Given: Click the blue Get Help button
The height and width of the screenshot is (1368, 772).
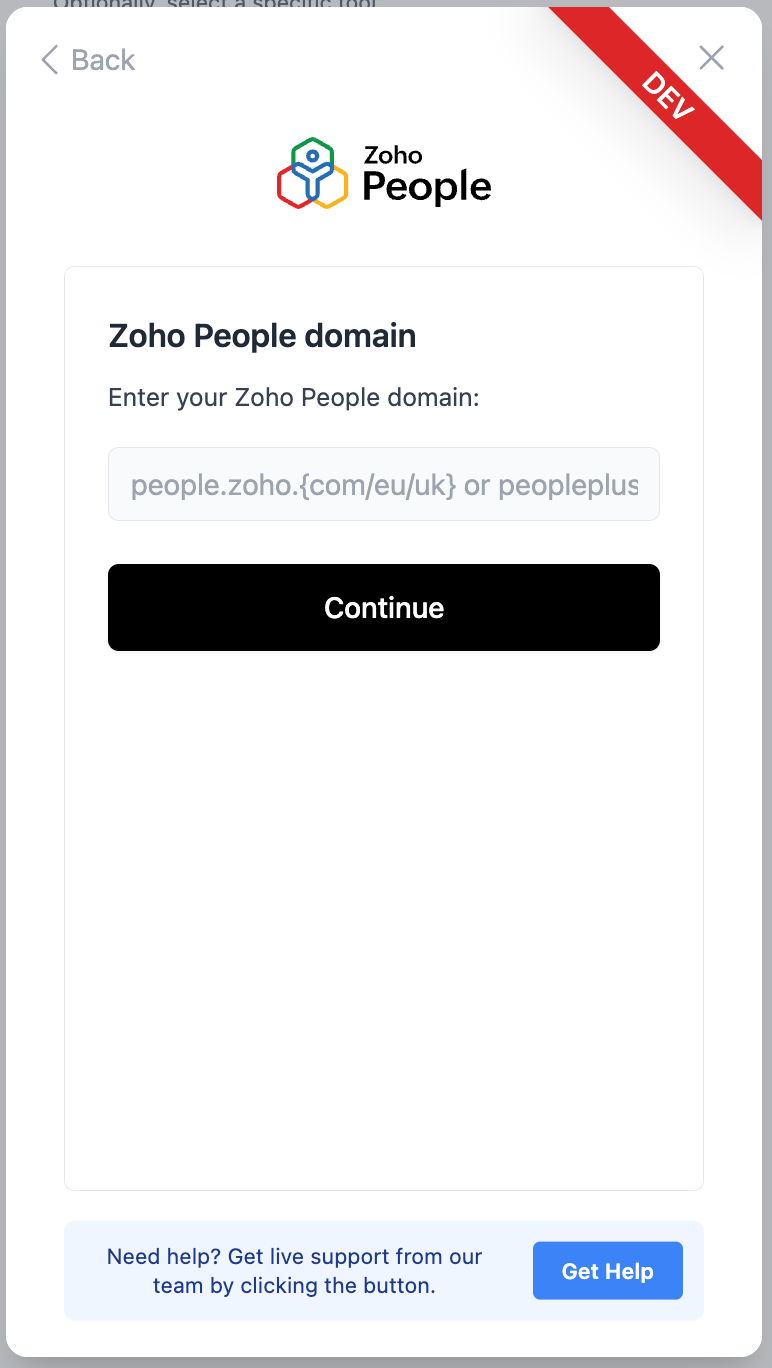Looking at the screenshot, I should [608, 1271].
